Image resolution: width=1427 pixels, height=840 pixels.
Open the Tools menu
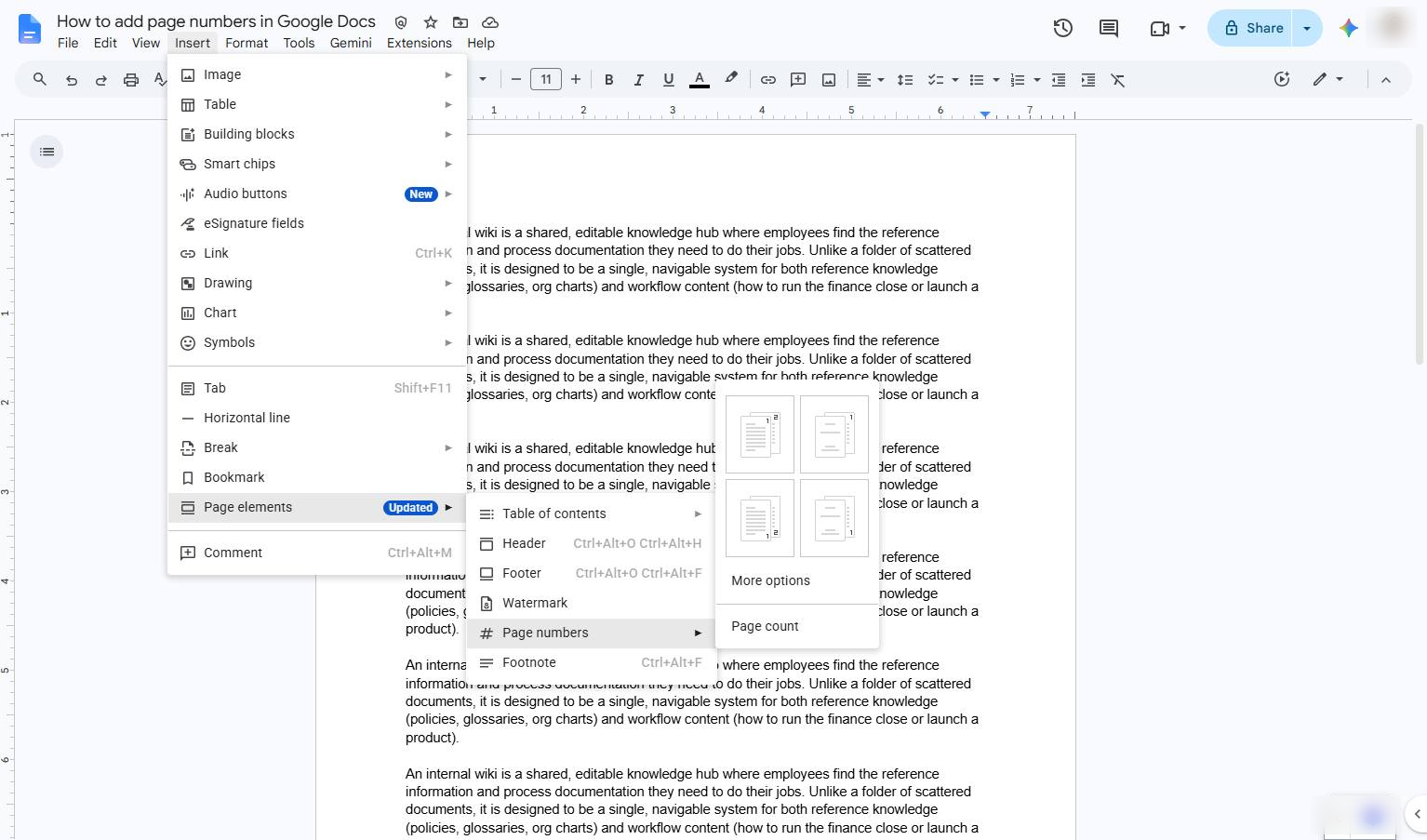click(299, 43)
